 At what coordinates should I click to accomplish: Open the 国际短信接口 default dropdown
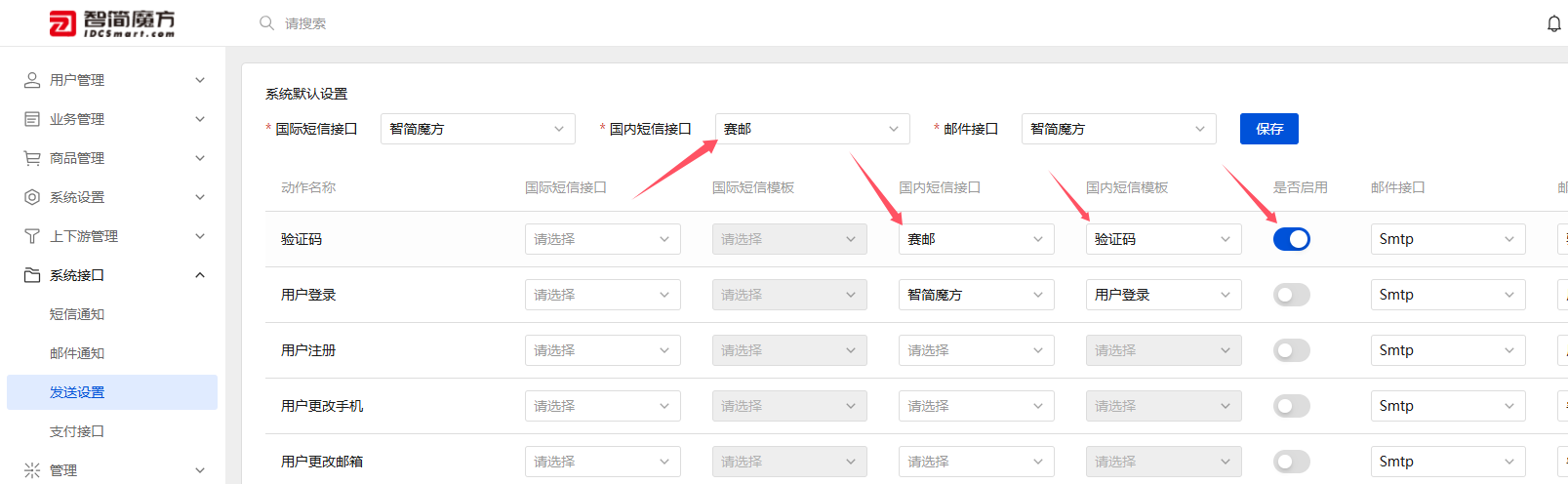pos(478,129)
